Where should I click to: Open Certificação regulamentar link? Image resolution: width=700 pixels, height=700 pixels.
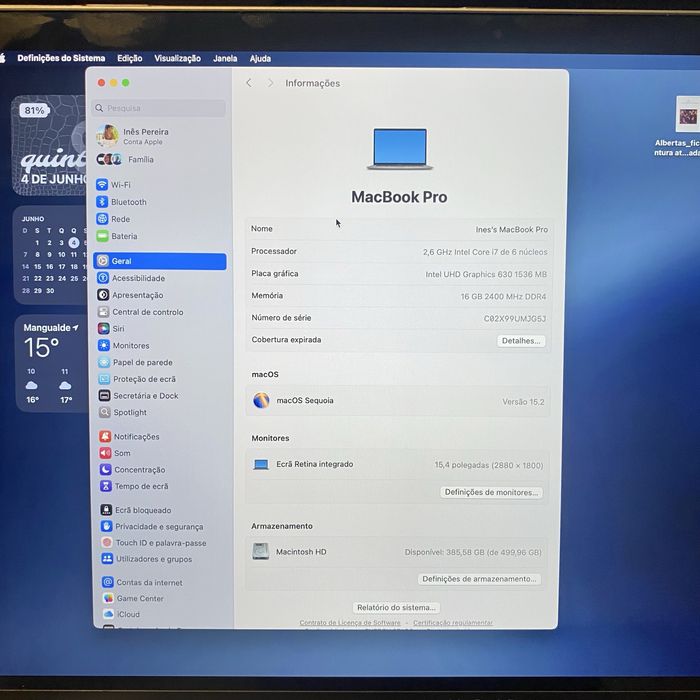point(453,623)
